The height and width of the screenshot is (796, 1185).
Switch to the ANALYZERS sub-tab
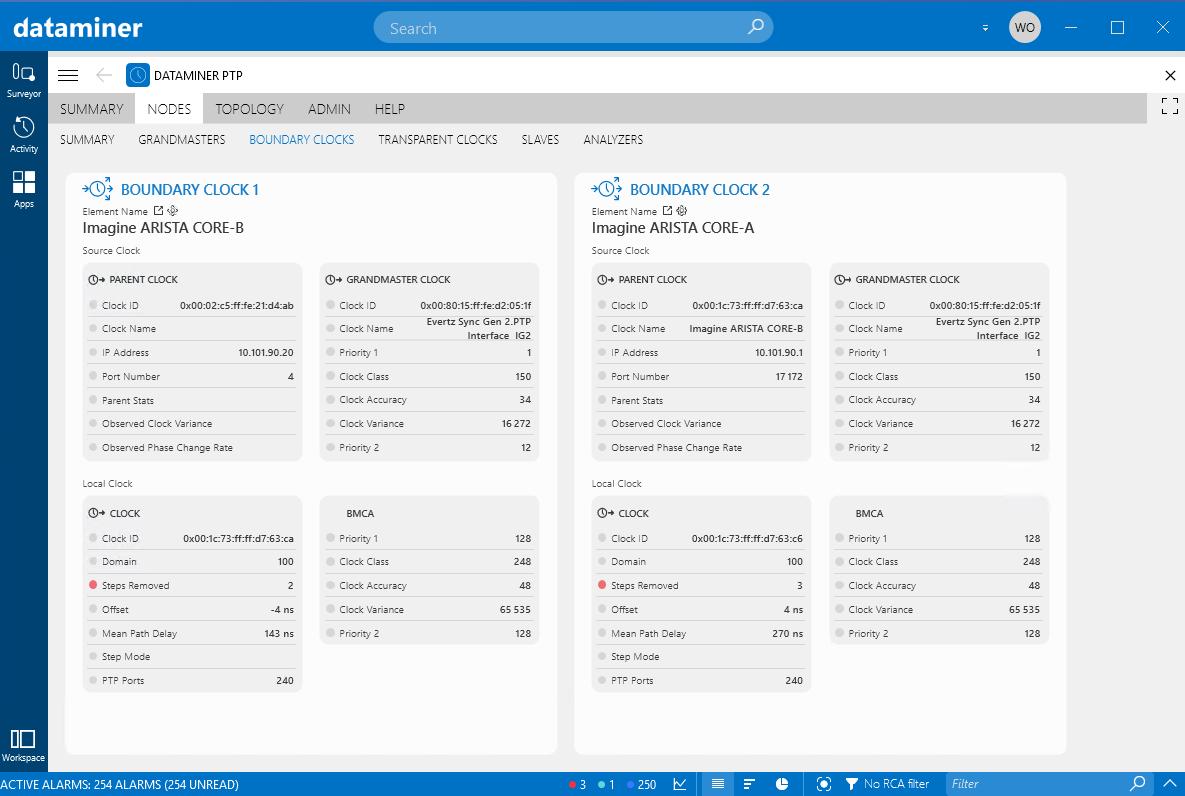(x=613, y=140)
